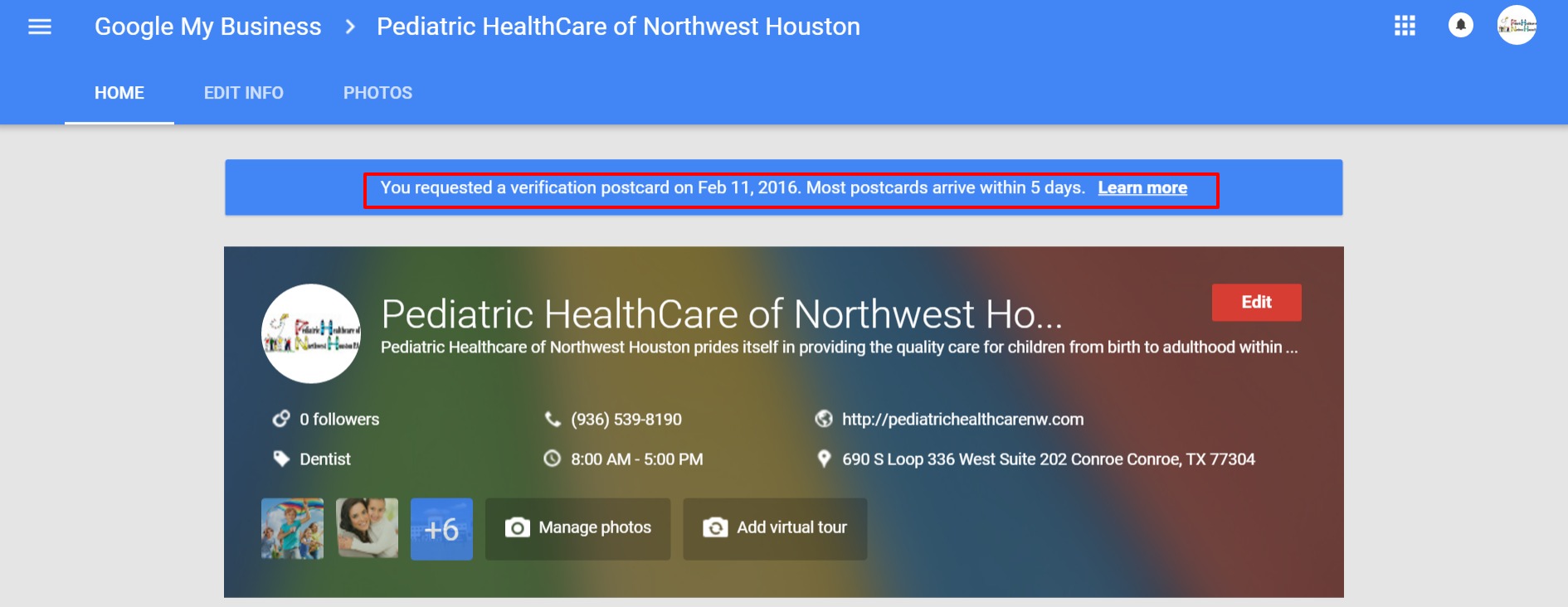Follow the Learn more link

click(x=1142, y=188)
